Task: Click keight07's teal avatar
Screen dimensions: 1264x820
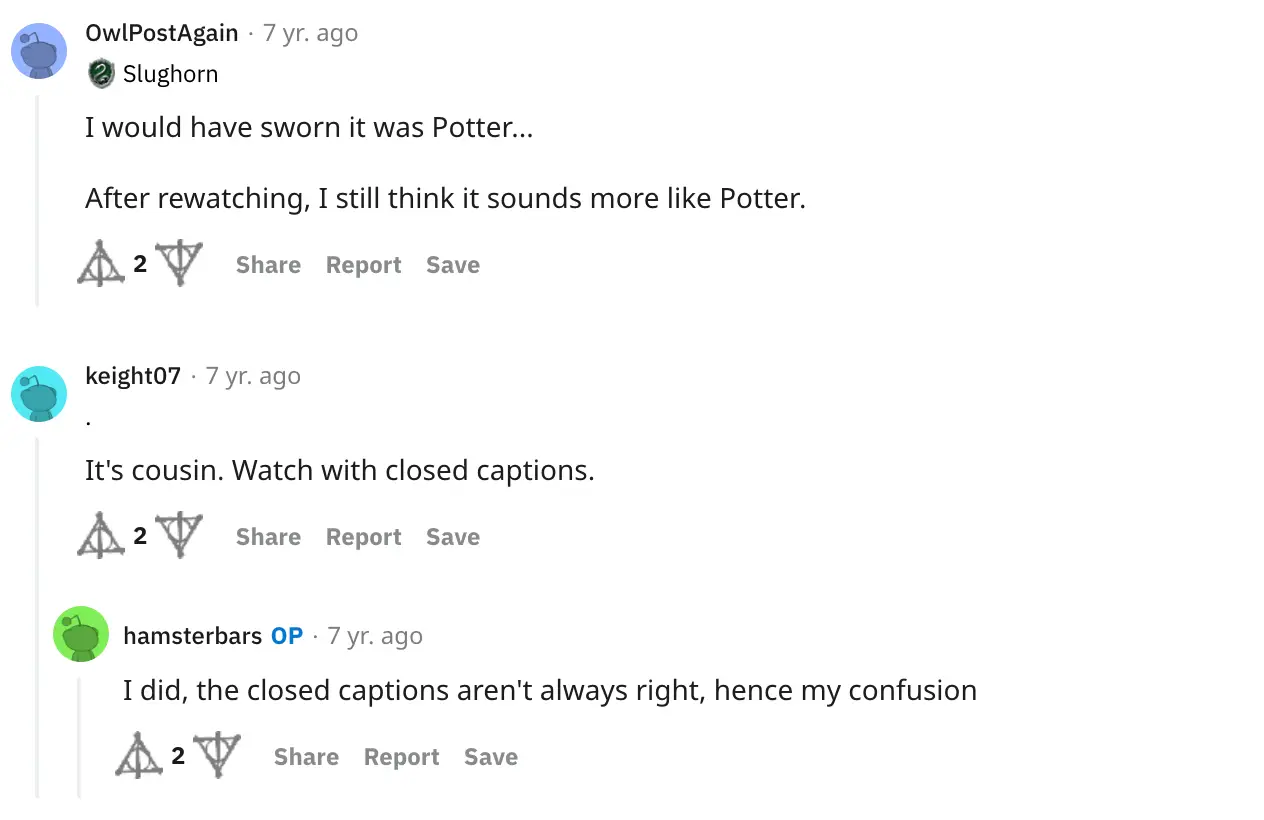Action: 39,394
